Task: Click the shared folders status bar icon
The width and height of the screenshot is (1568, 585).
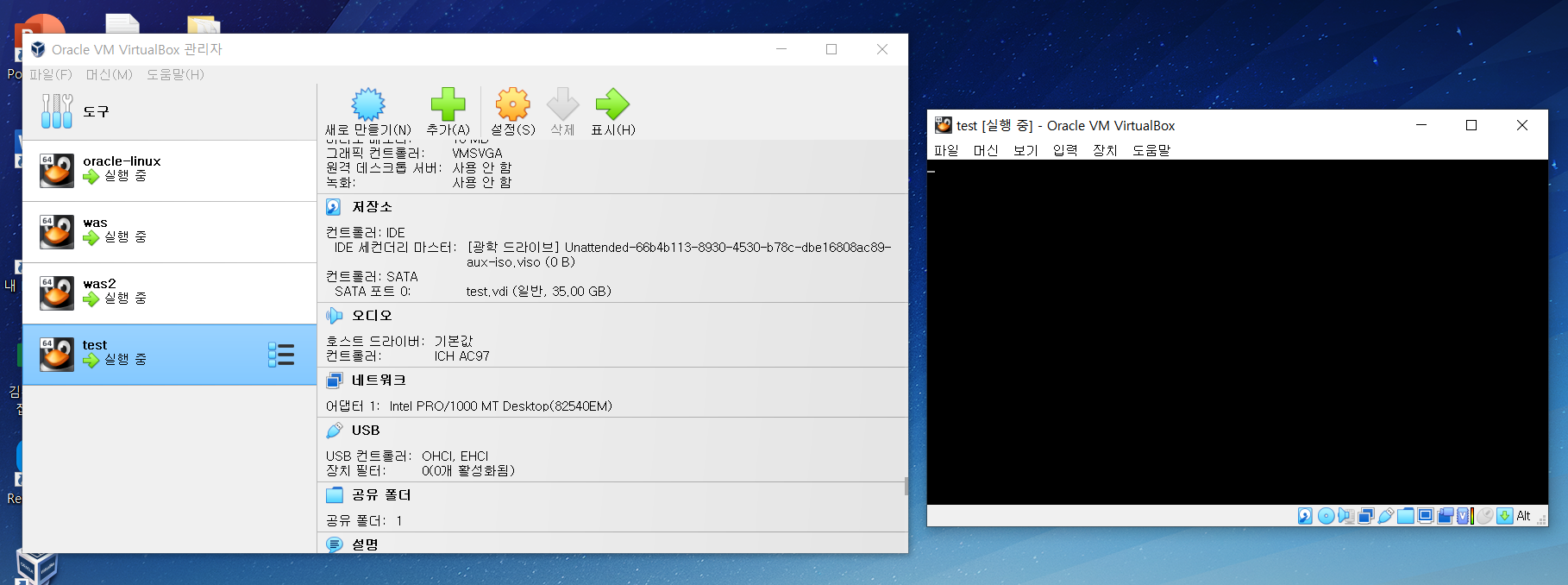Action: point(1406,516)
